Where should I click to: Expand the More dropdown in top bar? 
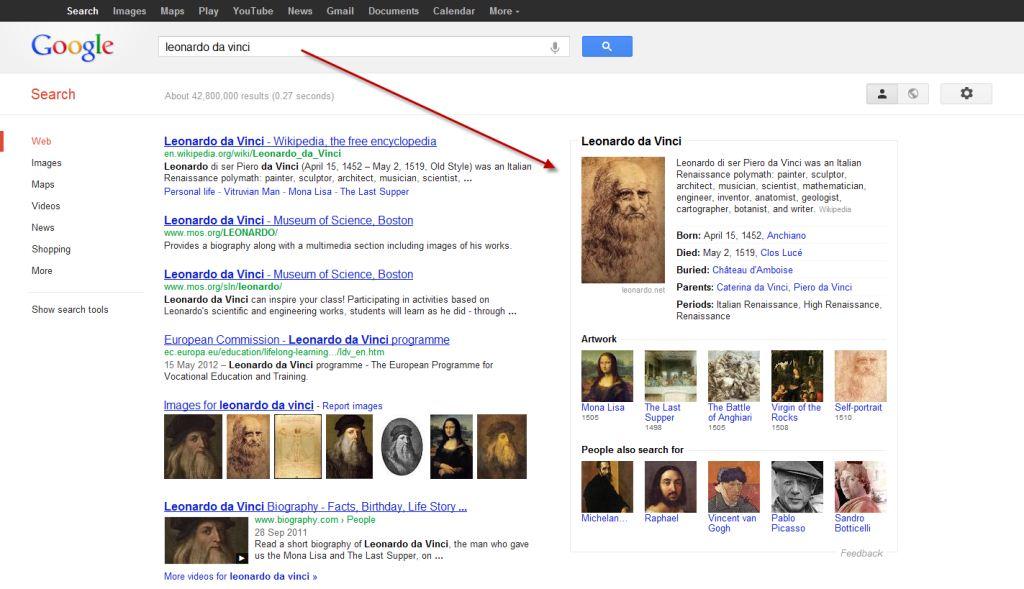coord(504,11)
